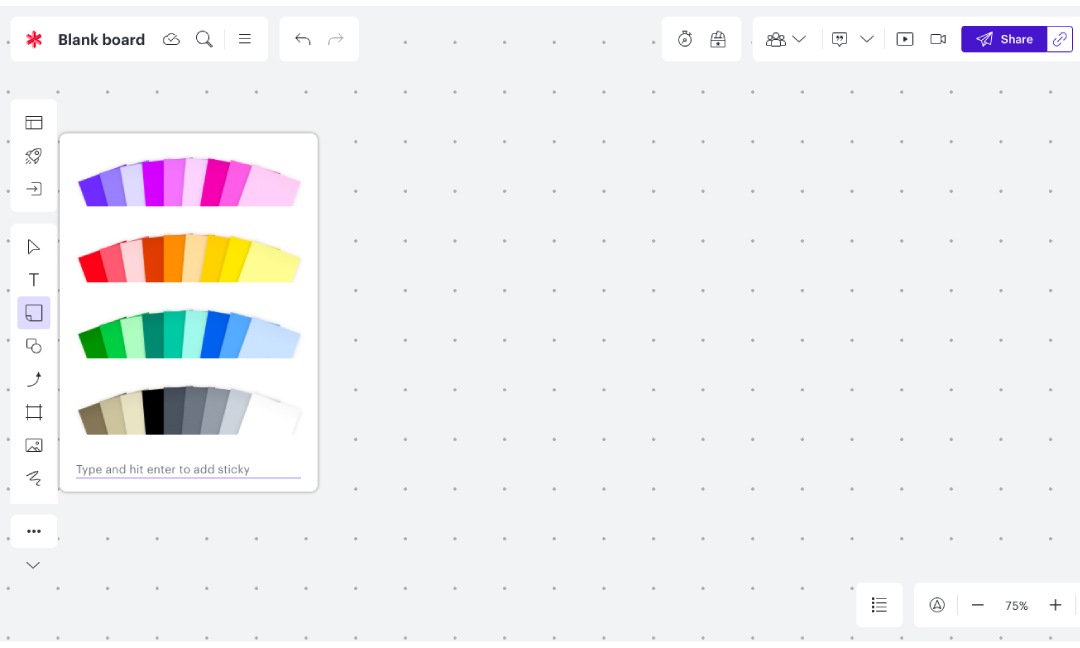Toggle the minimap list view

(879, 604)
